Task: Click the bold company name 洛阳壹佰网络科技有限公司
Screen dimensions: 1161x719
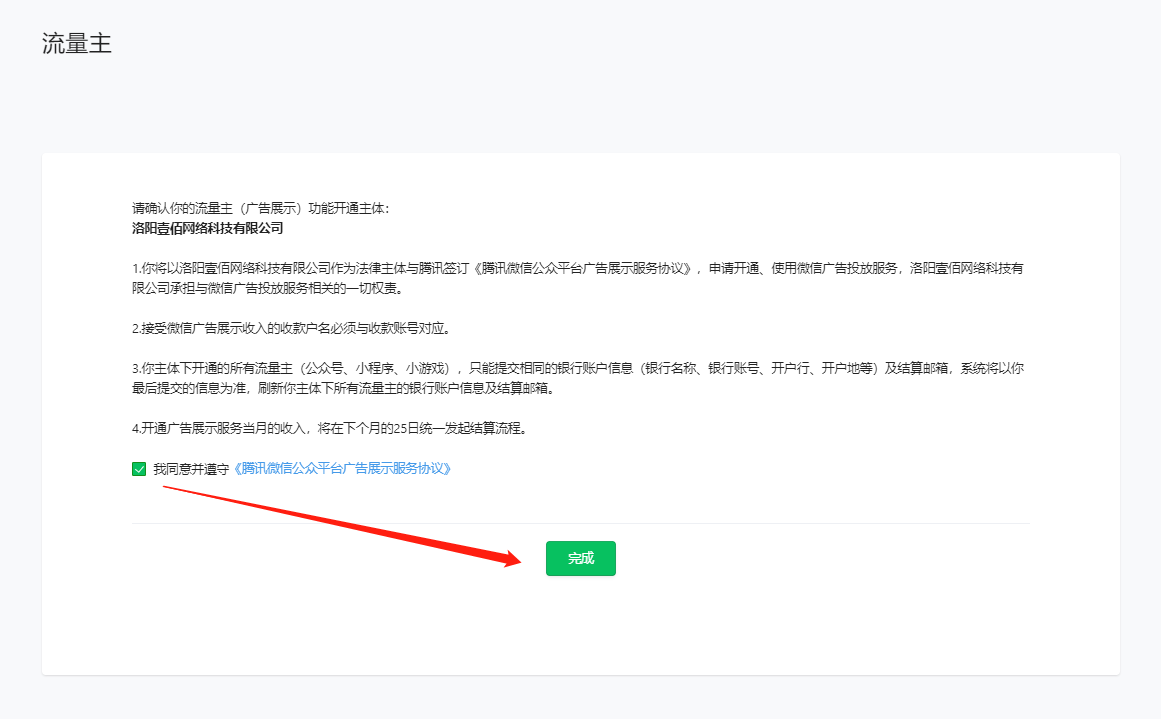Action: click(207, 229)
